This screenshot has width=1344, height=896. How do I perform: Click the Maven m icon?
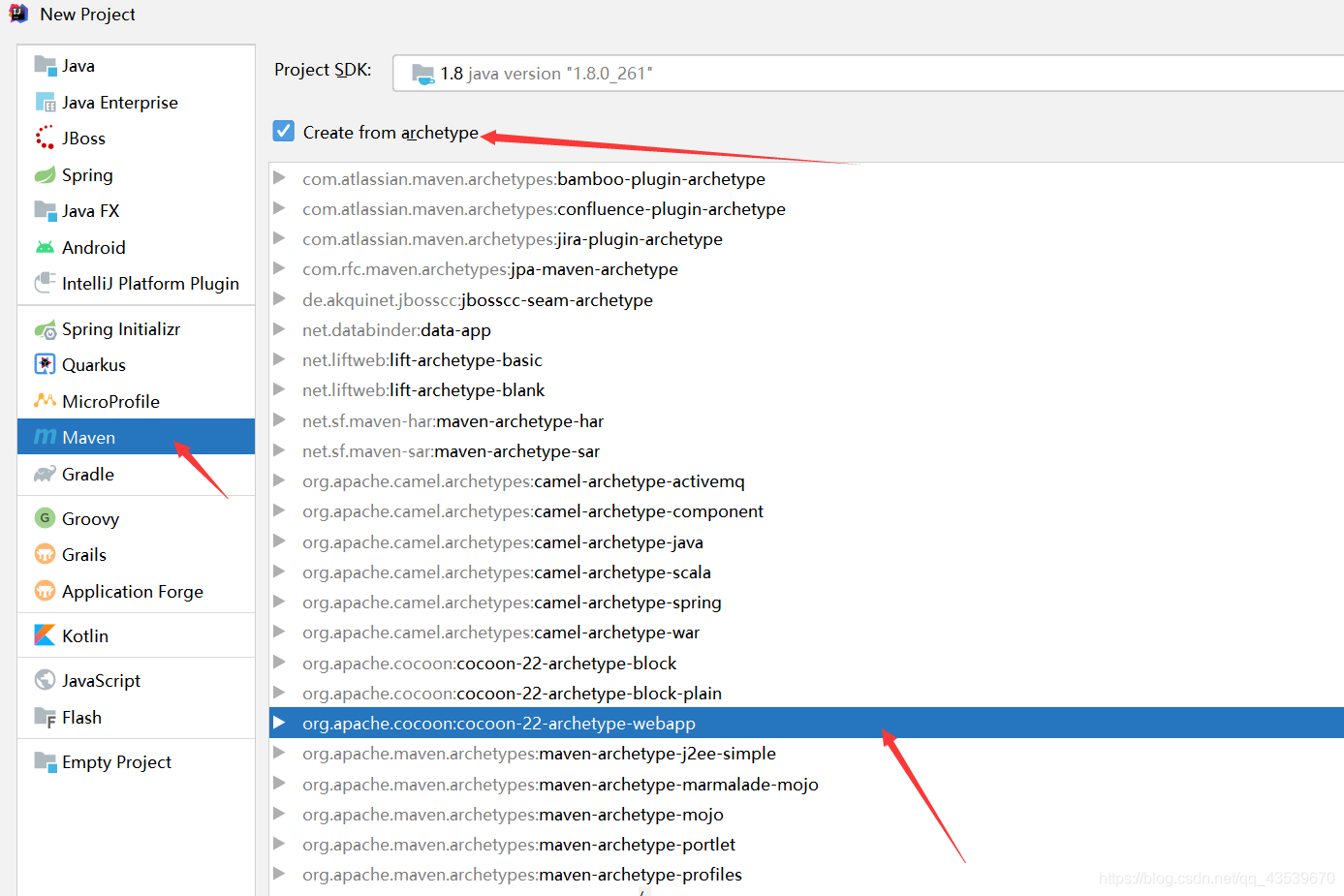click(45, 438)
